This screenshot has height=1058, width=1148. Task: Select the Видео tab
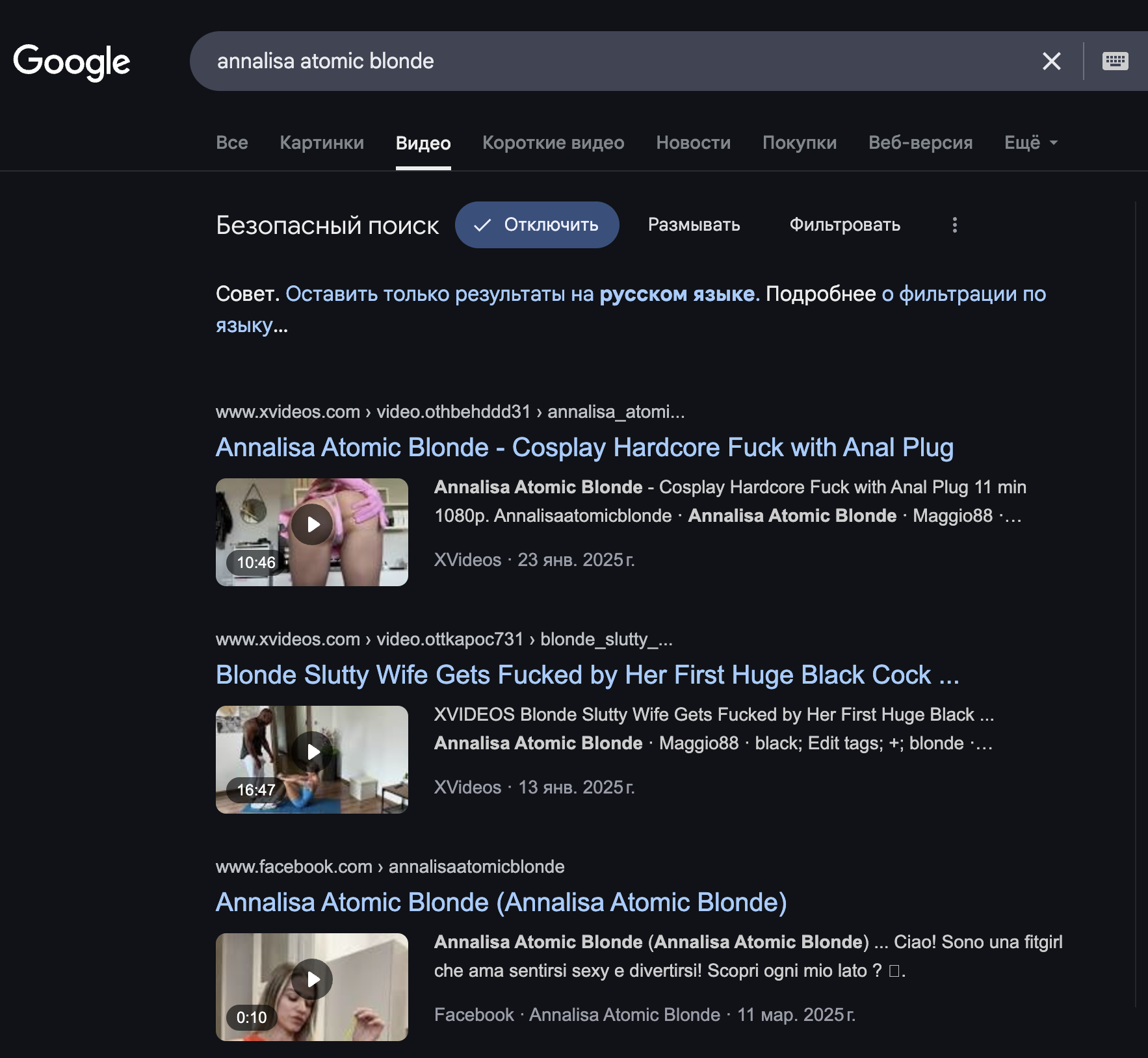[423, 143]
